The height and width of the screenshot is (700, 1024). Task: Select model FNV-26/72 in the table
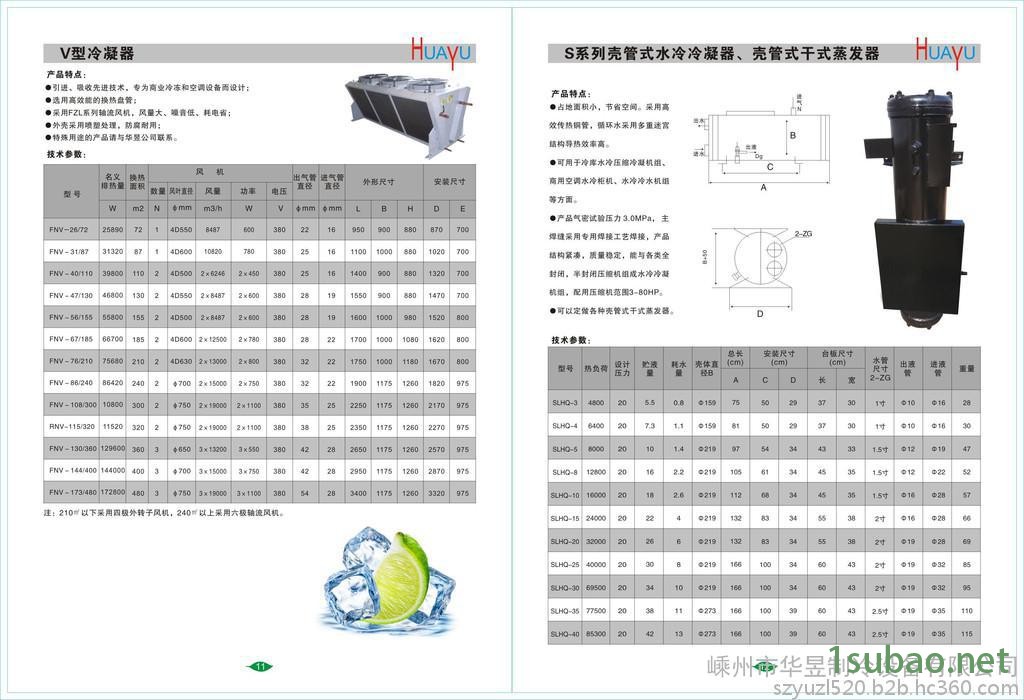click(x=69, y=230)
